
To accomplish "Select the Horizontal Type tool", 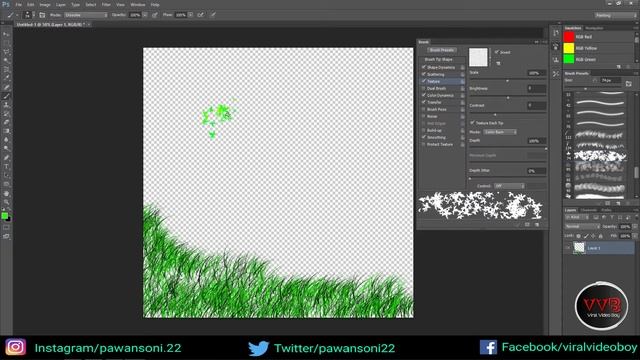I will pos(6,167).
